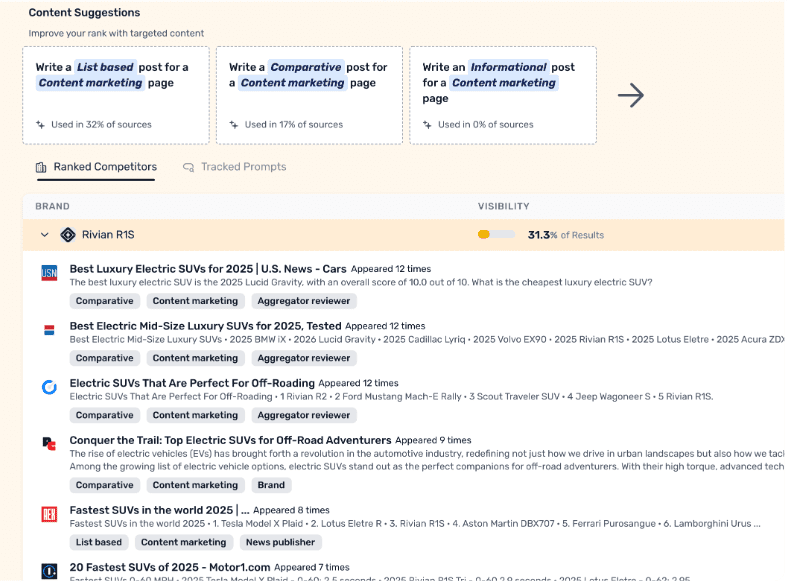This screenshot has height=584, width=787.
Task: Click the Rivian R1S visibility progress bar
Action: [496, 235]
